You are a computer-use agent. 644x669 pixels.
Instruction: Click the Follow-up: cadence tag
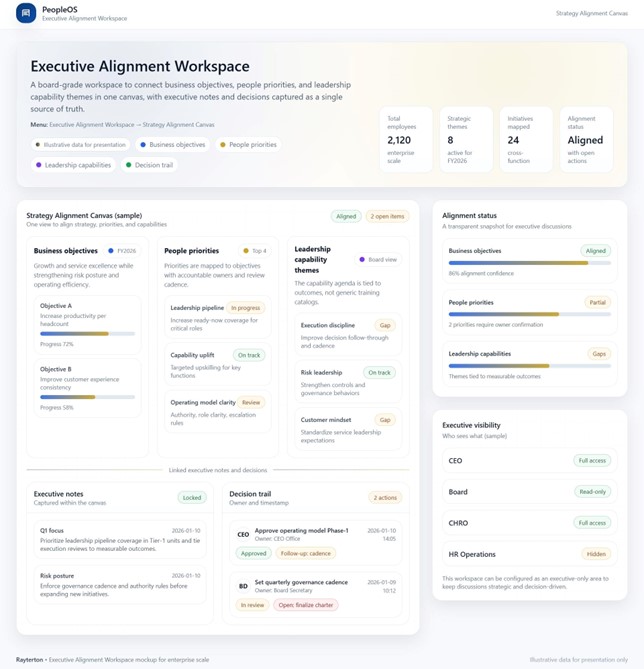click(306, 553)
